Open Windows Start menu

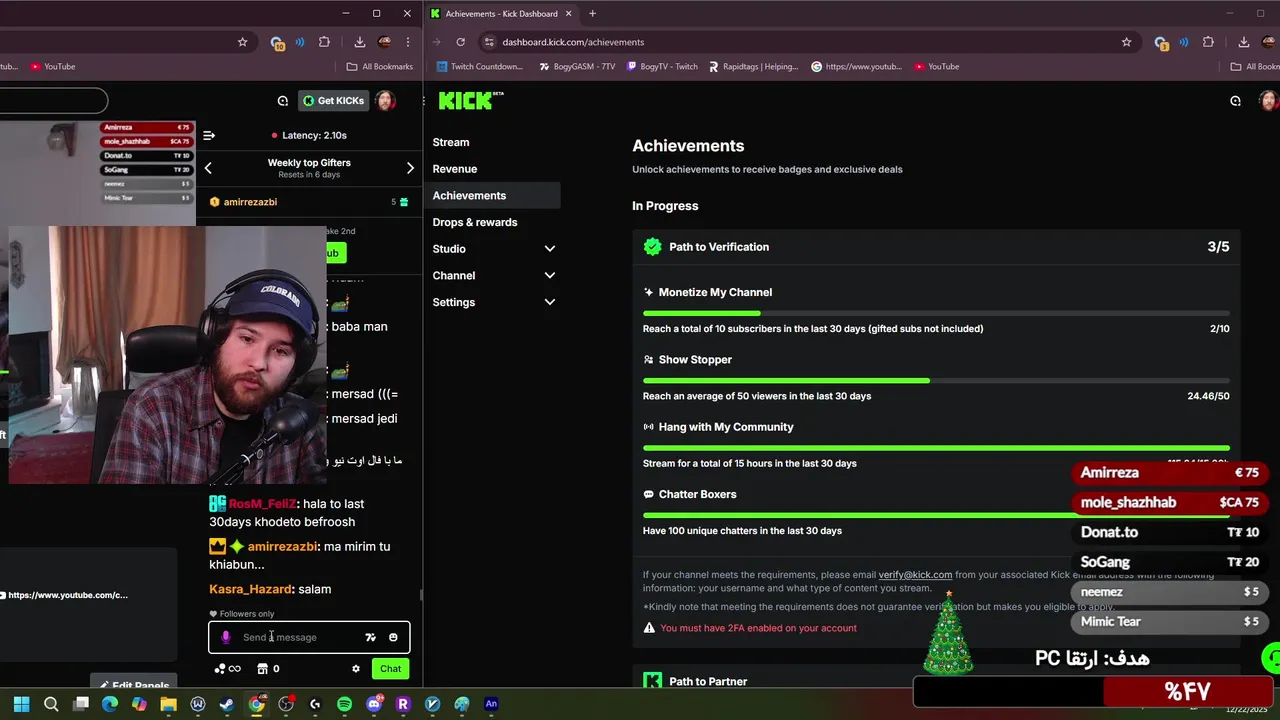click(x=21, y=704)
